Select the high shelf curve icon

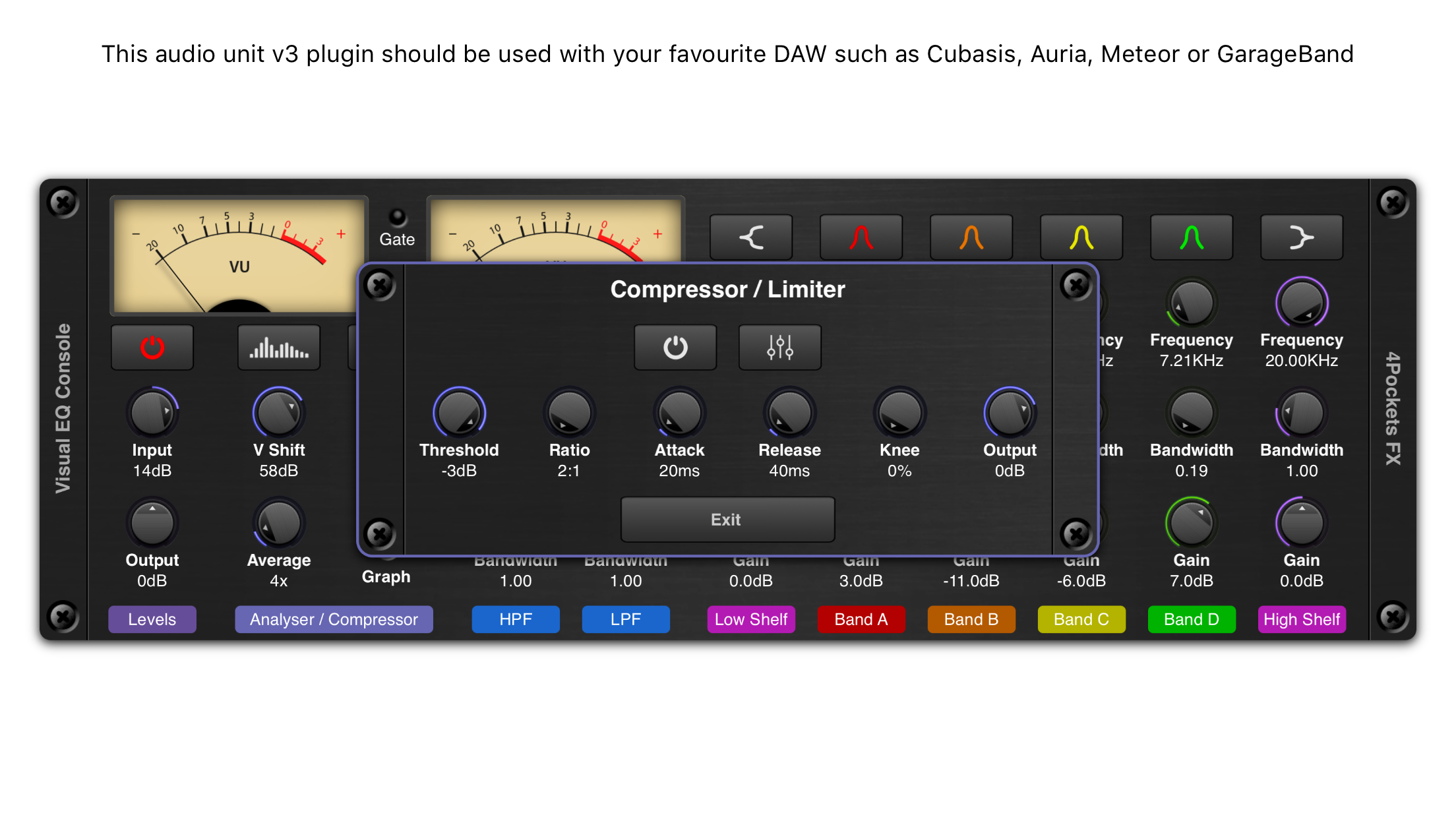click(1302, 237)
